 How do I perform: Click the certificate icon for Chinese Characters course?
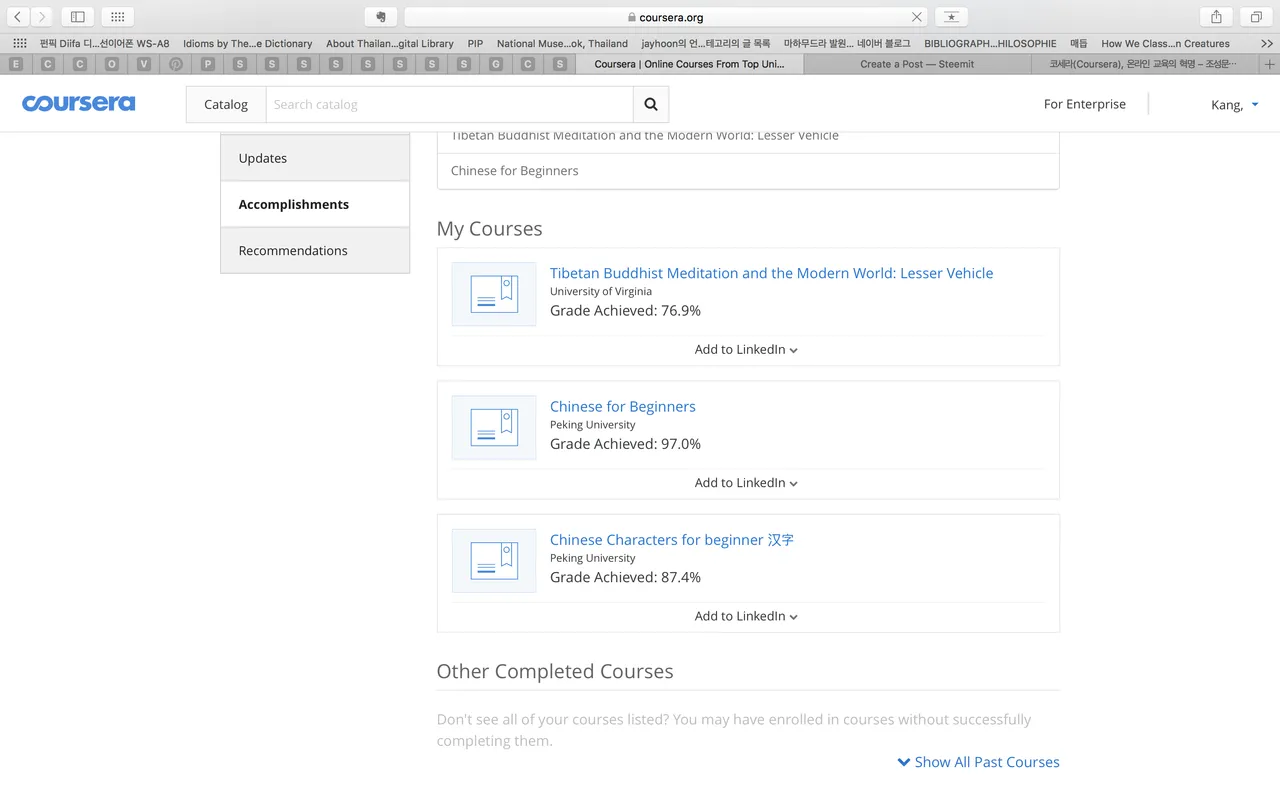[494, 560]
